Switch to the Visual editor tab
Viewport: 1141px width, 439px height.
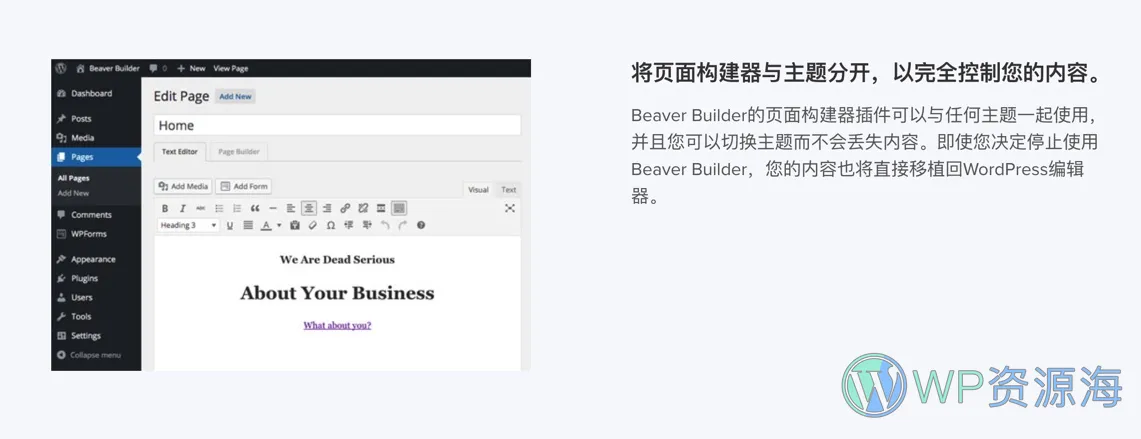click(478, 190)
